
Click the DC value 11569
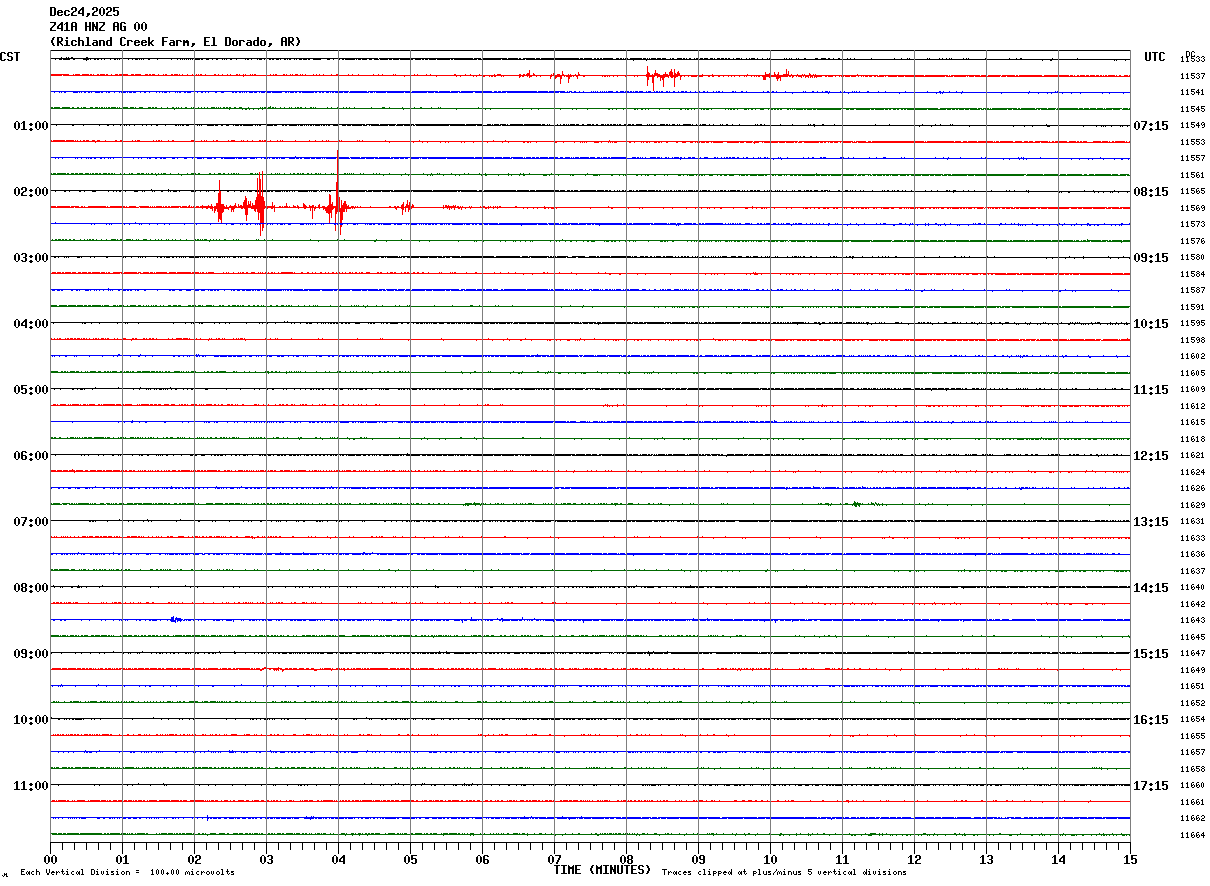(1192, 208)
